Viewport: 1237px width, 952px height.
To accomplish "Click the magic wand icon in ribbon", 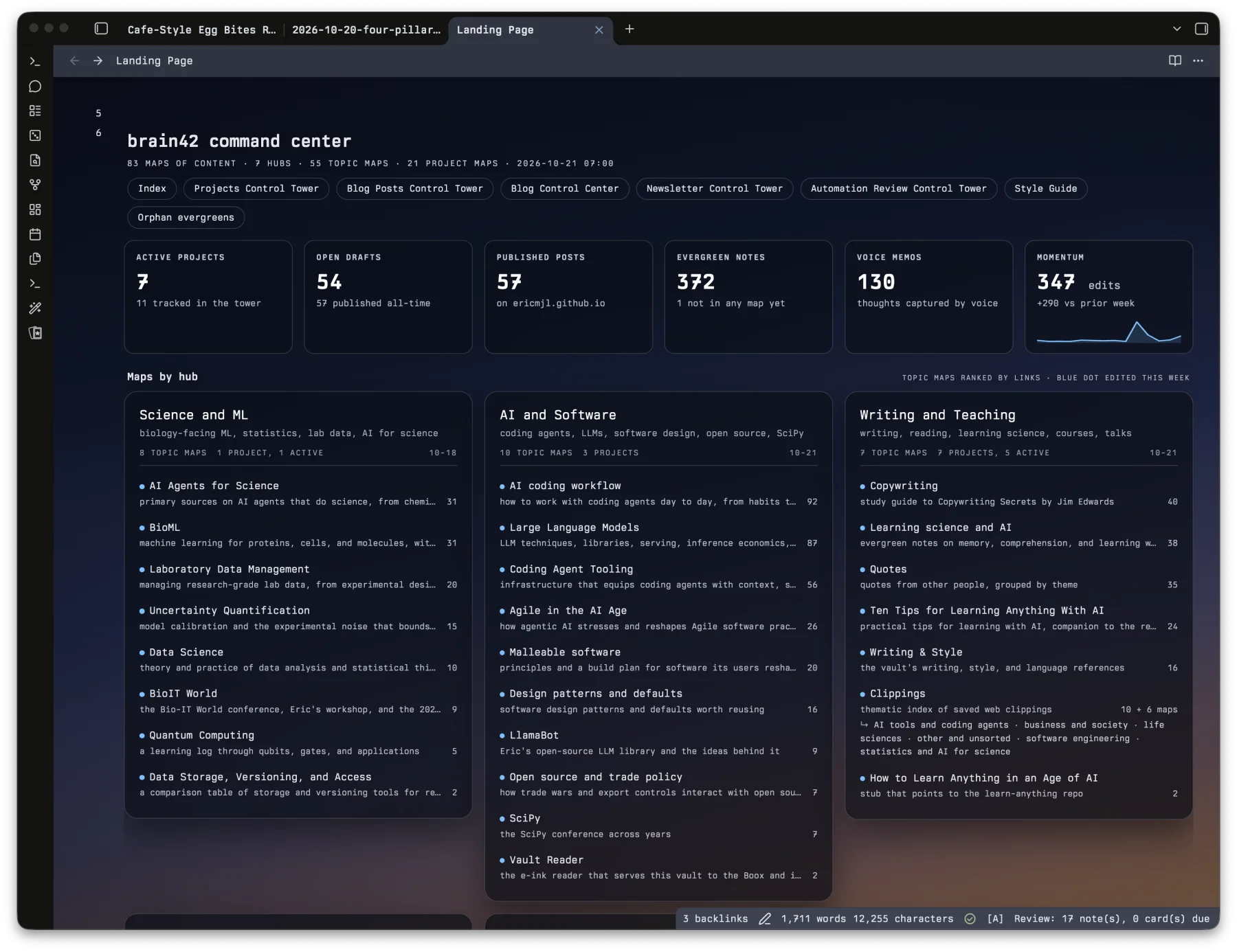I will (35, 308).
